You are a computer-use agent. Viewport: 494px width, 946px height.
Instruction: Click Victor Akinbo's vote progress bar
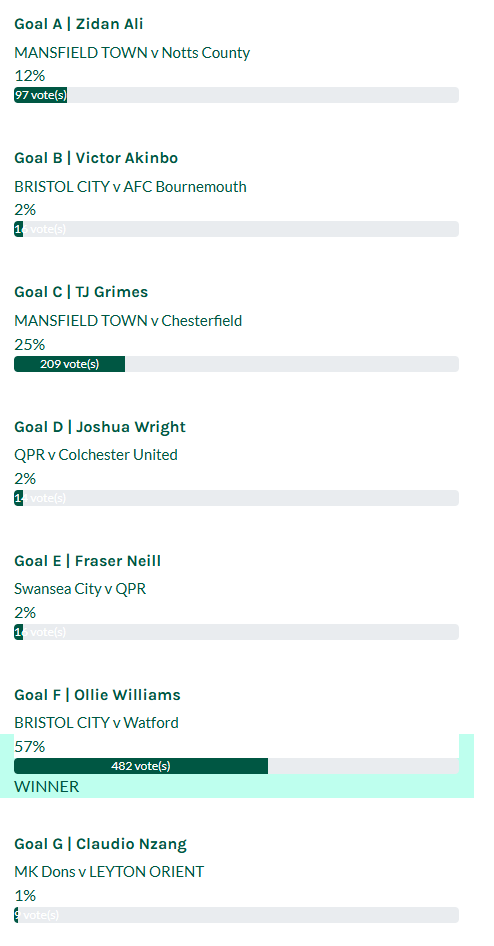pyautogui.click(x=236, y=229)
